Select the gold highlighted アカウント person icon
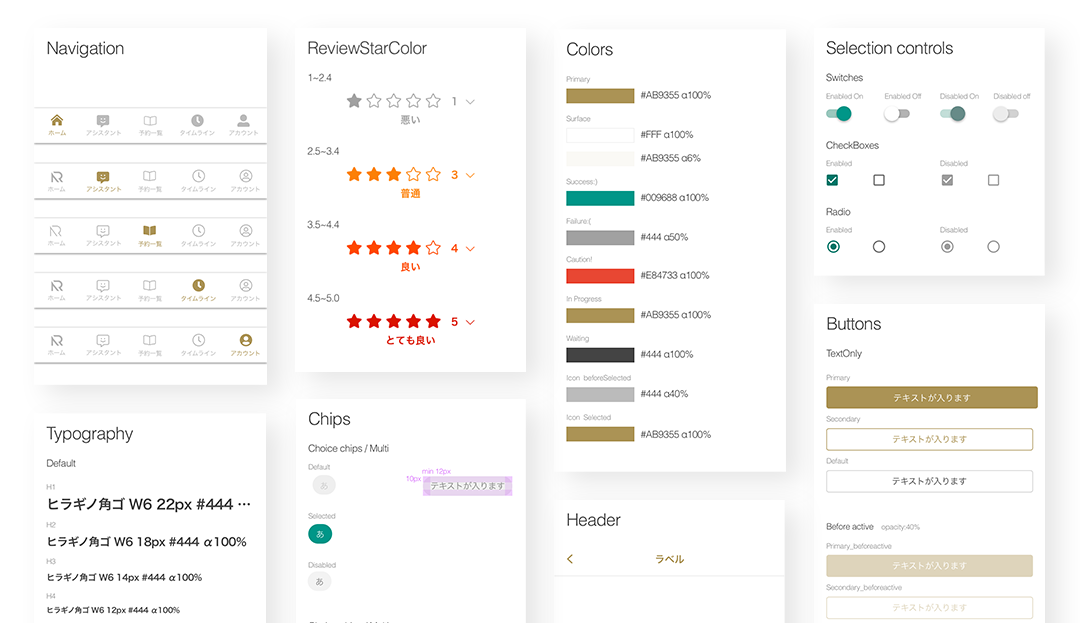 point(245,341)
